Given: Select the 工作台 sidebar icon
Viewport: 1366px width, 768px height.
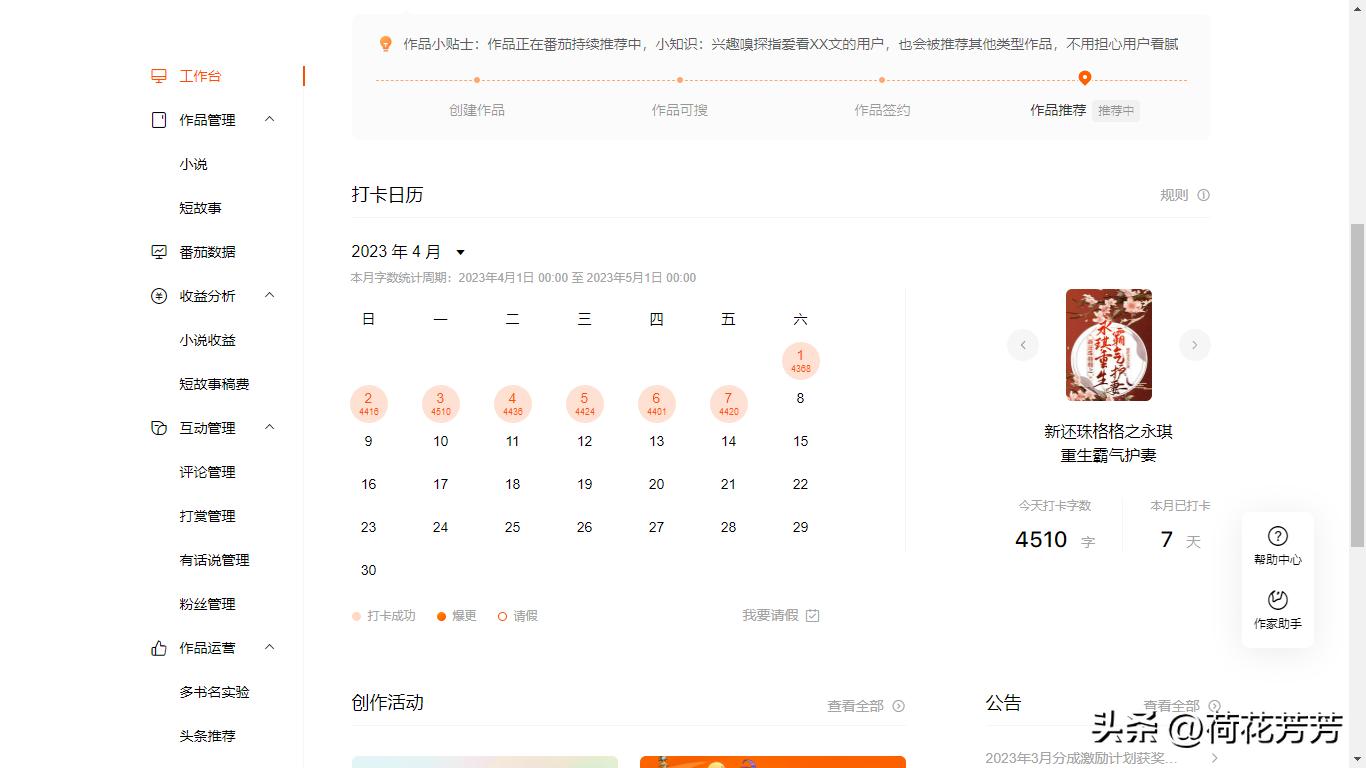Looking at the screenshot, I should pos(158,75).
